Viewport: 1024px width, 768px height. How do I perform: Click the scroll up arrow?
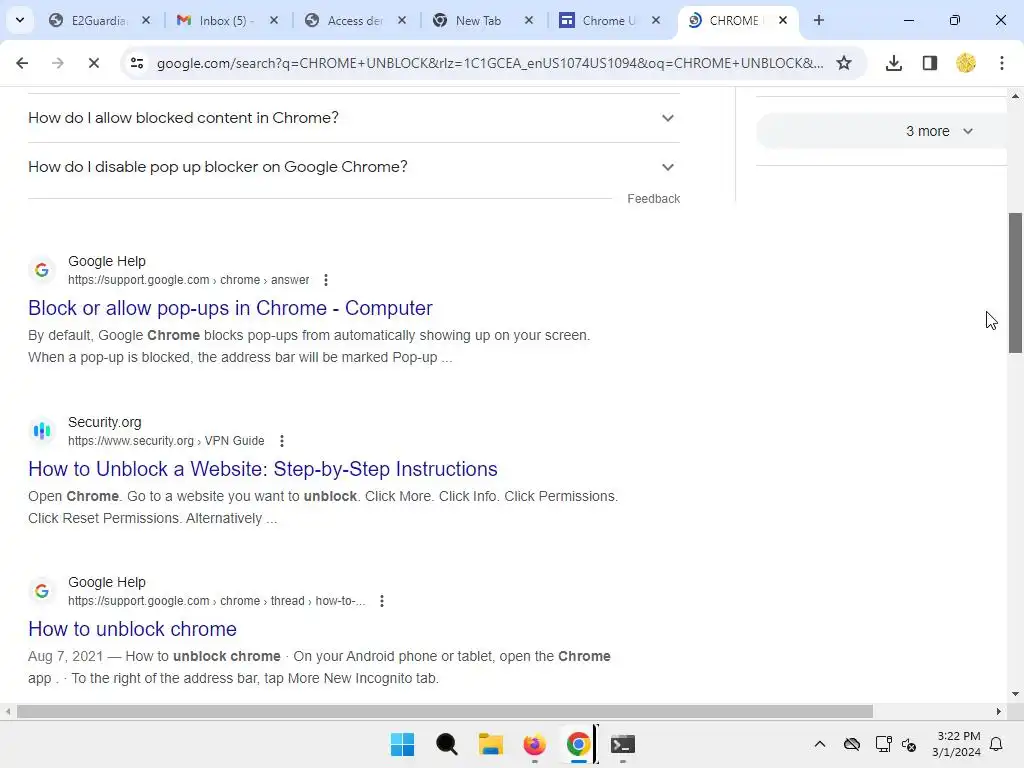[x=1016, y=96]
